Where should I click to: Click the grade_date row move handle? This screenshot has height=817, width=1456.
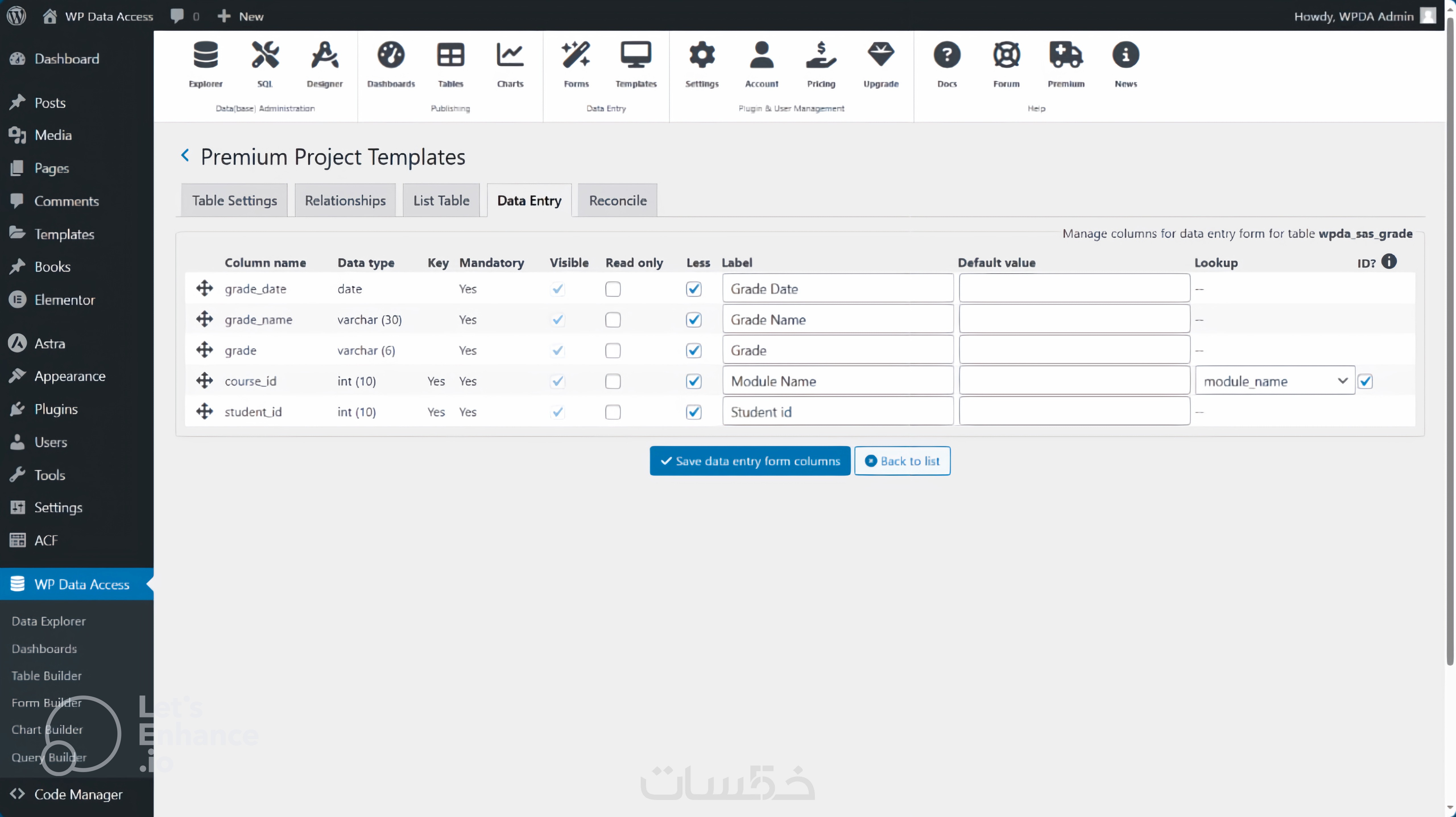204,288
